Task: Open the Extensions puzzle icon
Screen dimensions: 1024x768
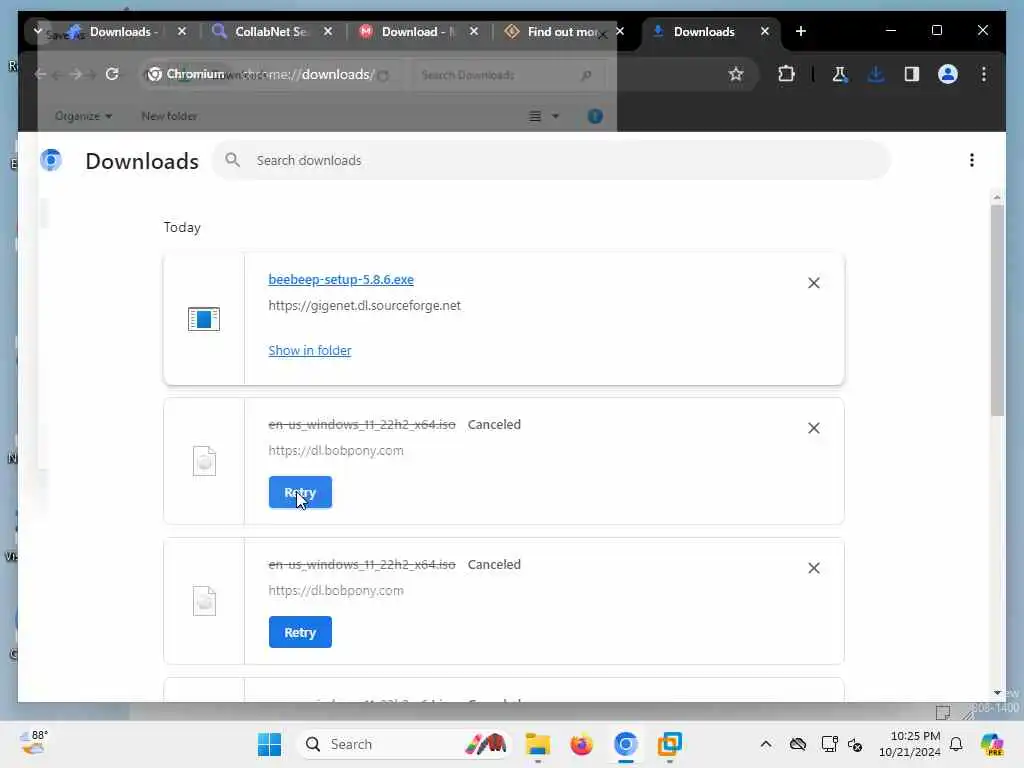Action: point(786,74)
